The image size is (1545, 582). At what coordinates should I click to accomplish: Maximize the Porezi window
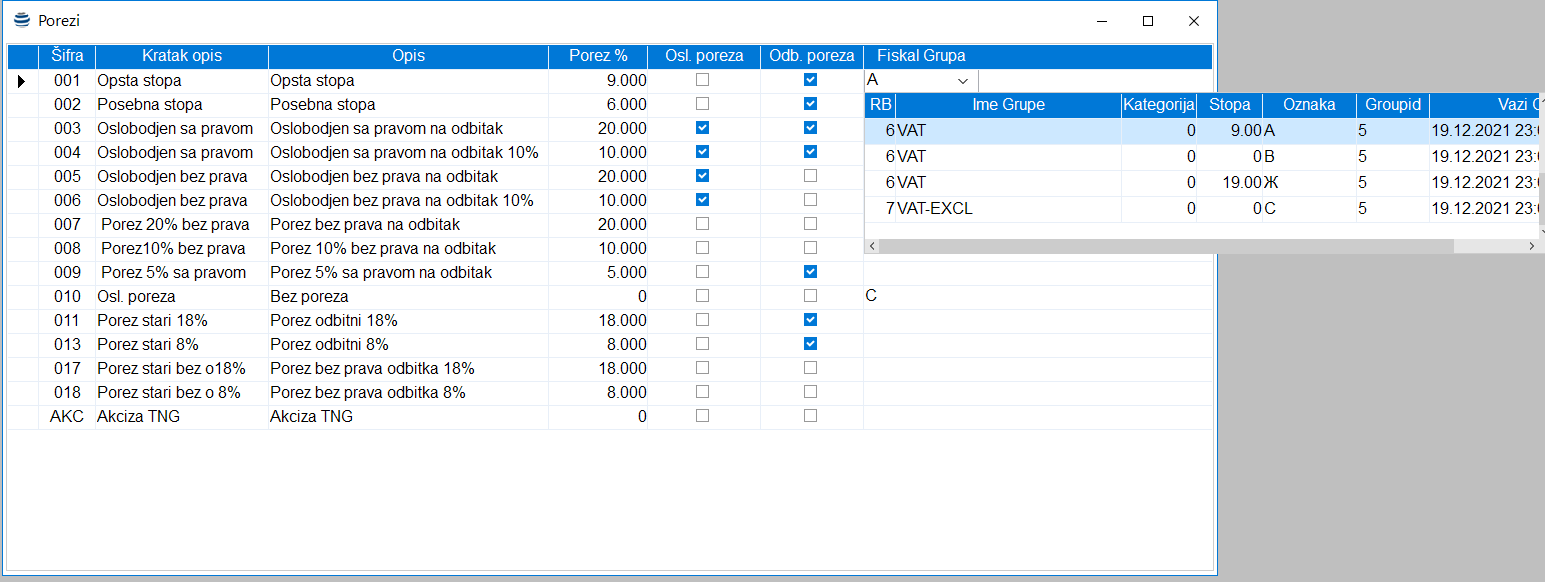tap(1148, 21)
